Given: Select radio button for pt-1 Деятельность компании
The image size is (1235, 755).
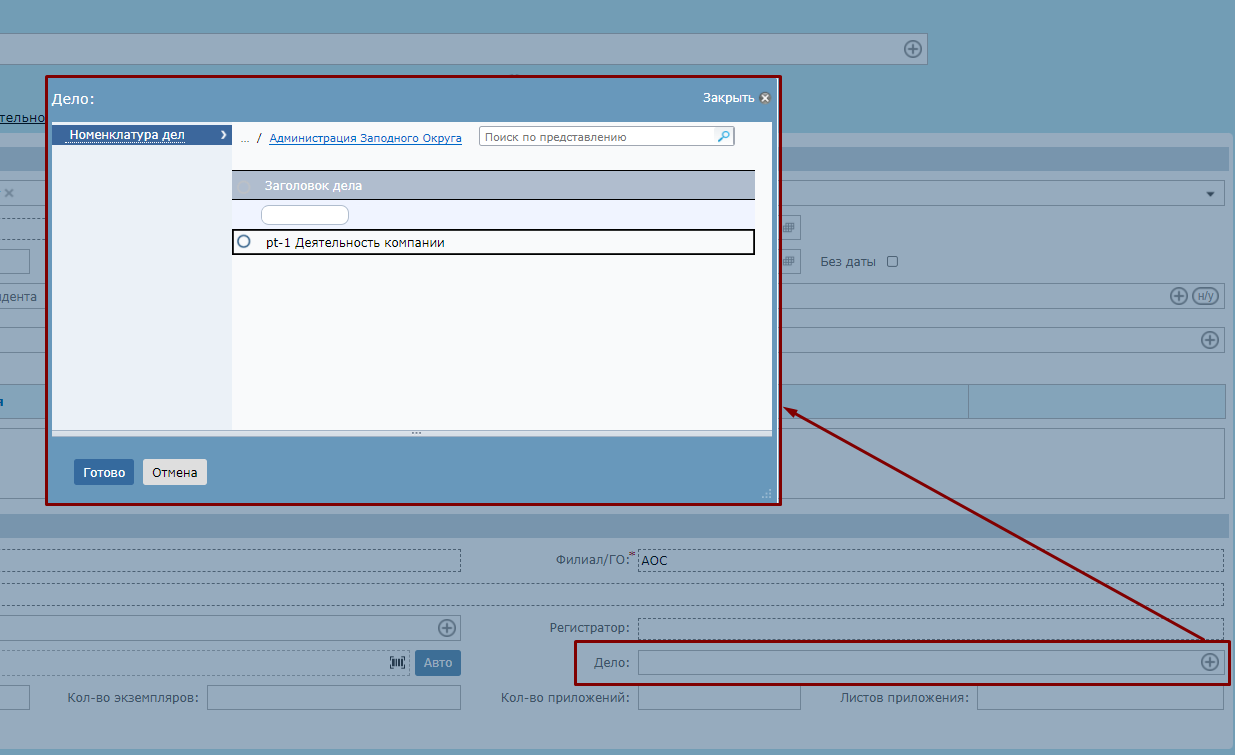Looking at the screenshot, I should coord(244,242).
